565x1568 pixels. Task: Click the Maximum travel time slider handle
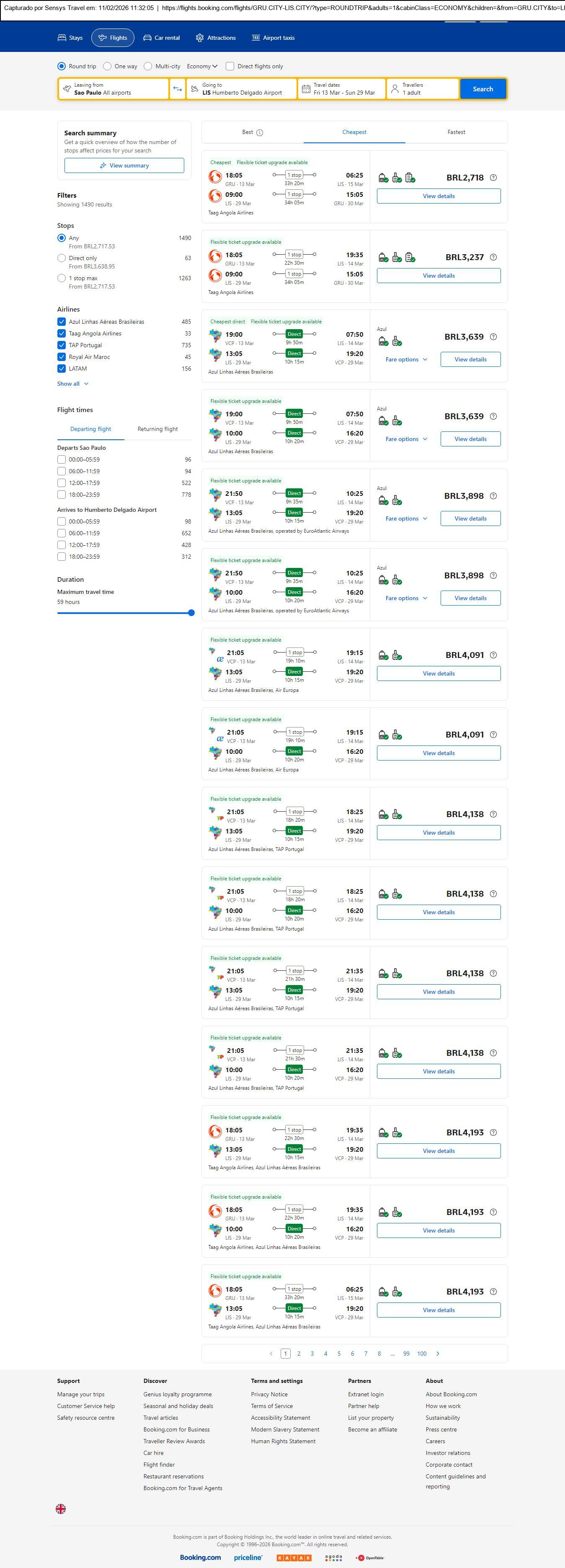[x=191, y=613]
